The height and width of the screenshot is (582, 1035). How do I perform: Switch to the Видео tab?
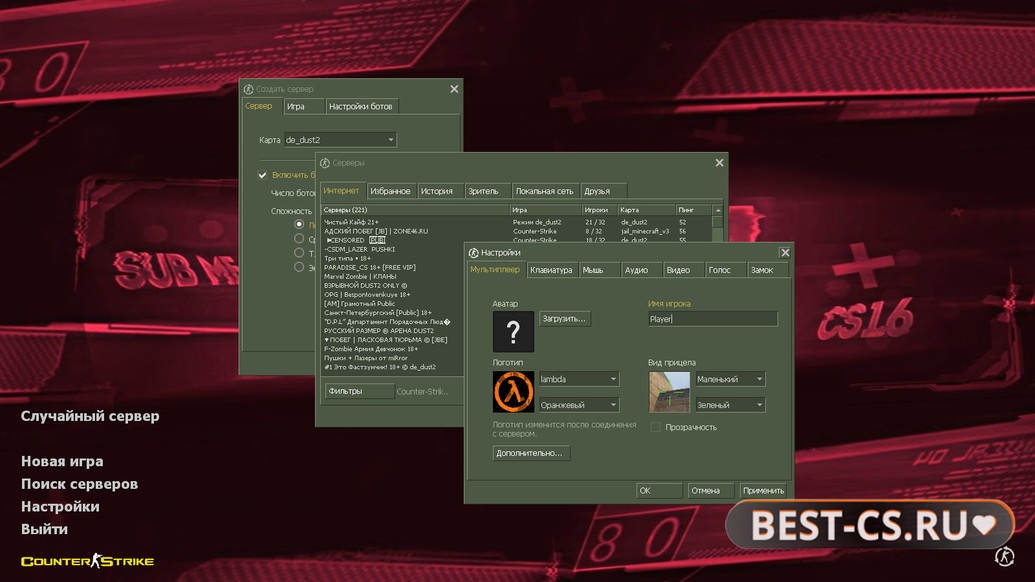pyautogui.click(x=682, y=270)
